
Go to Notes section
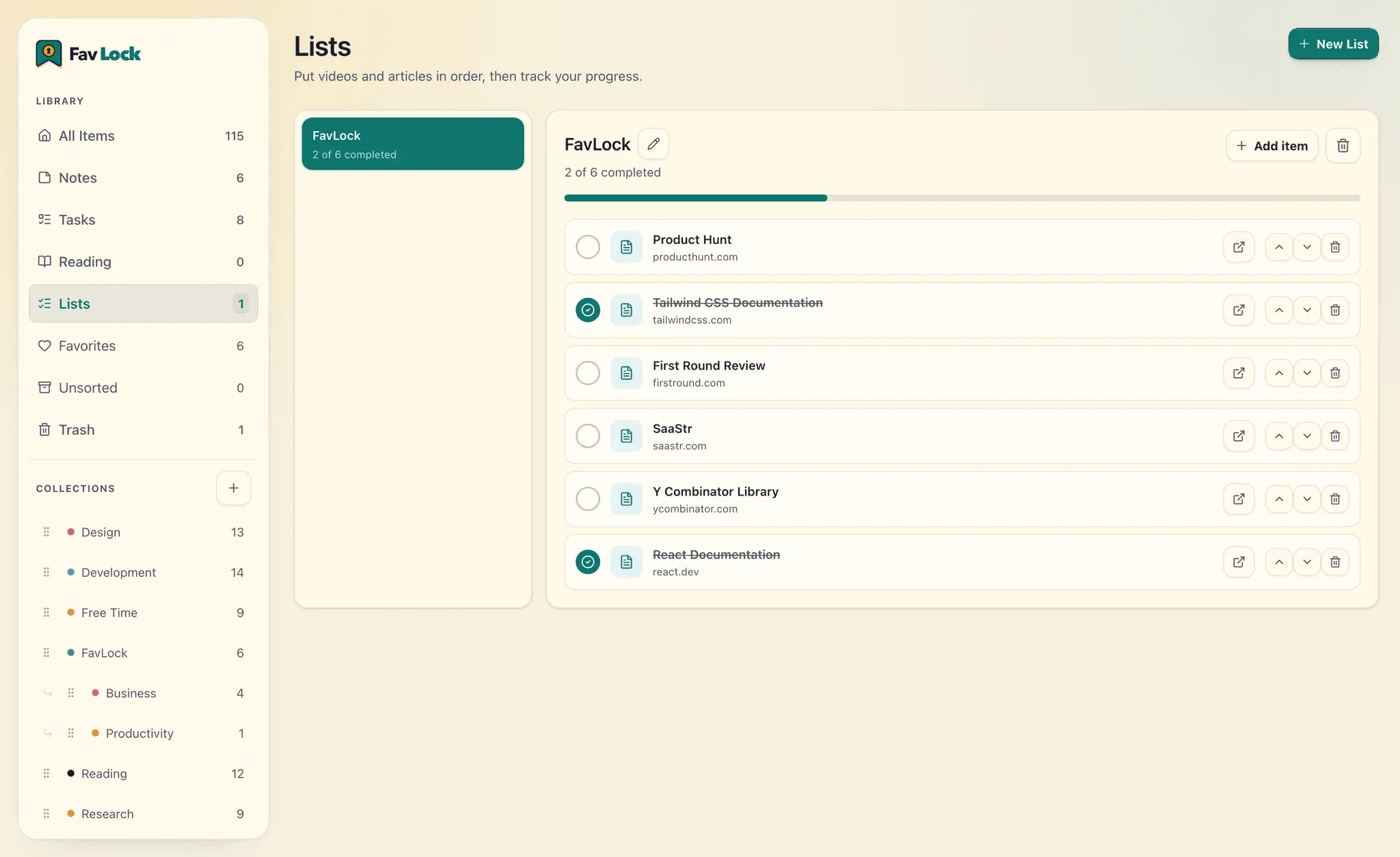pyautogui.click(x=144, y=178)
